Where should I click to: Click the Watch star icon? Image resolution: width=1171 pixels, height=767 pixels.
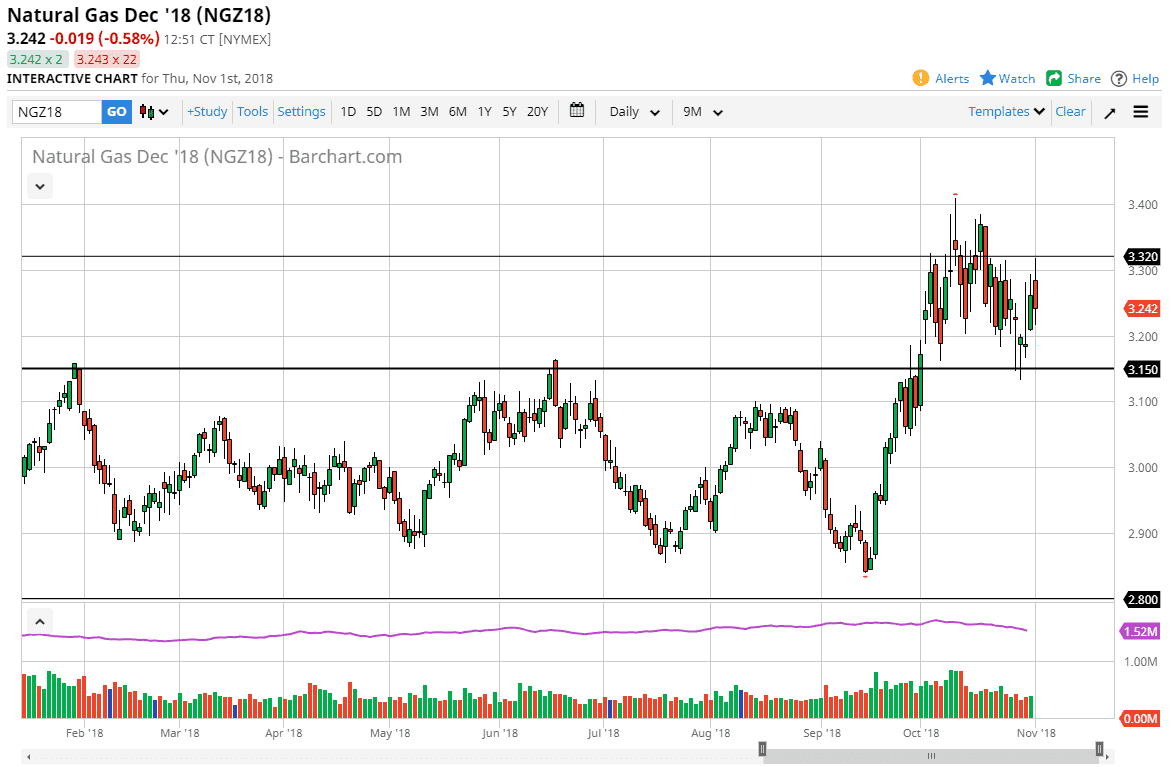click(987, 78)
